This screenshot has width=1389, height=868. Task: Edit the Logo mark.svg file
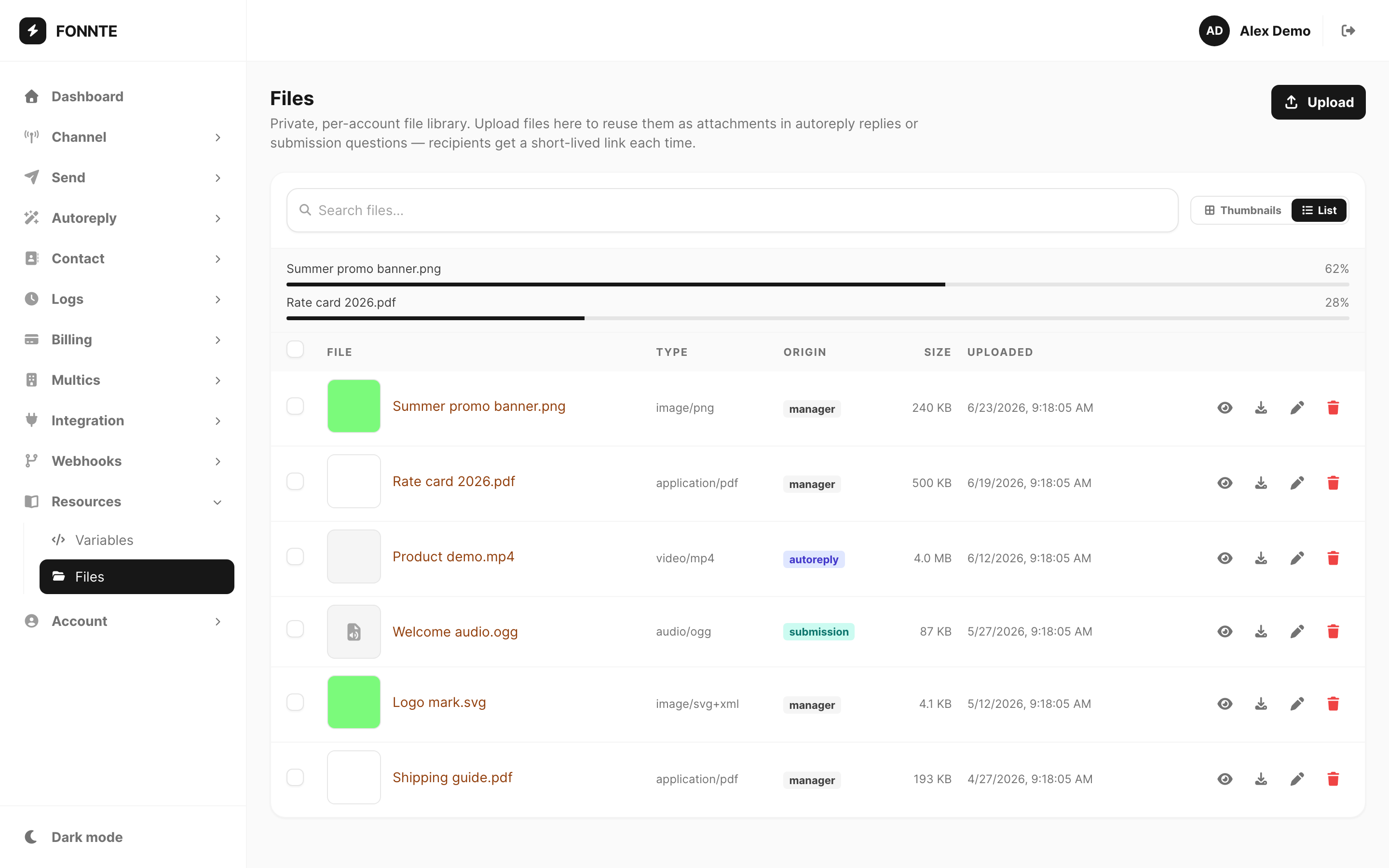click(x=1296, y=704)
